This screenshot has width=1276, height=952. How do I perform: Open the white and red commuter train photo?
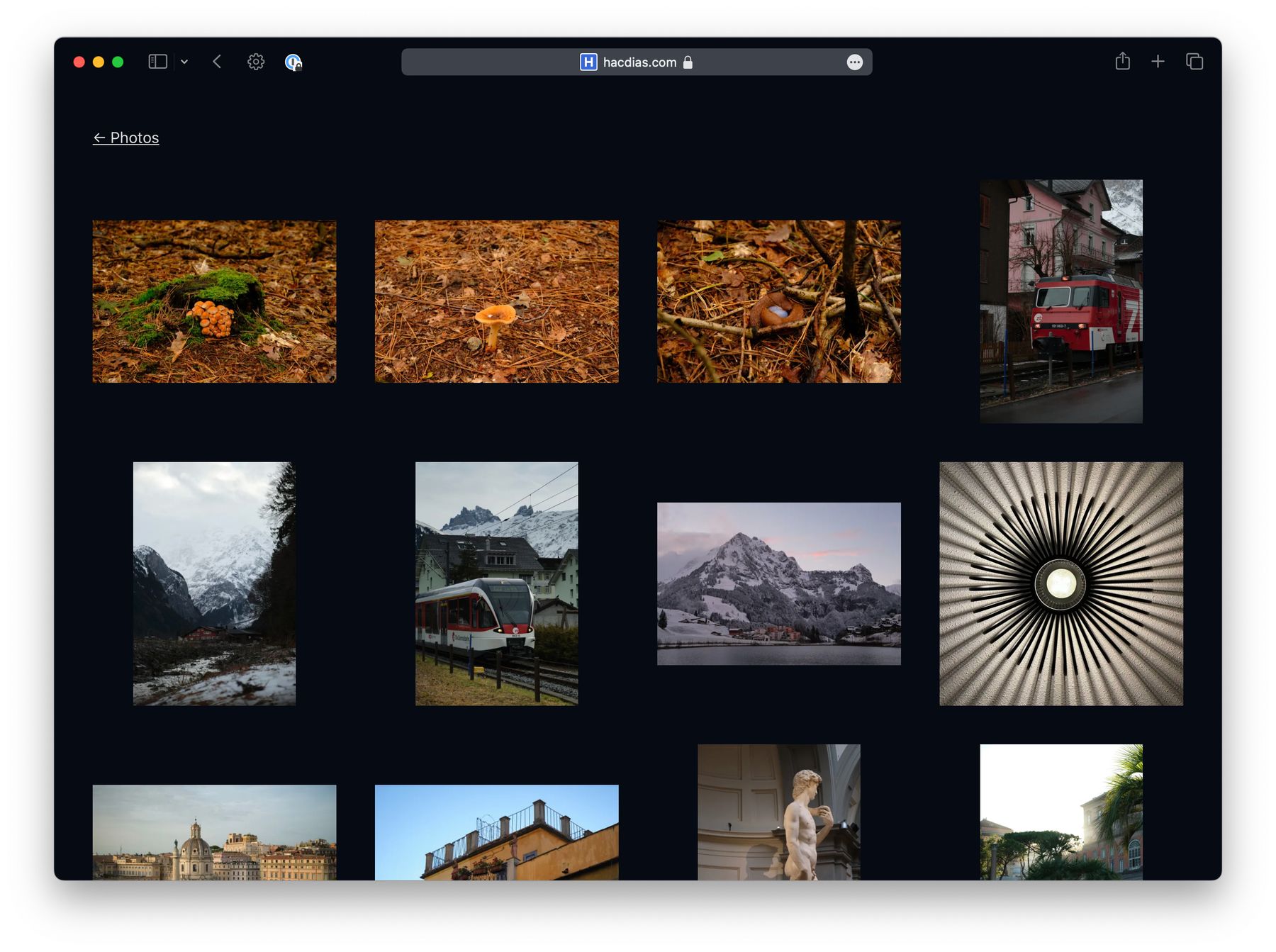coord(496,583)
